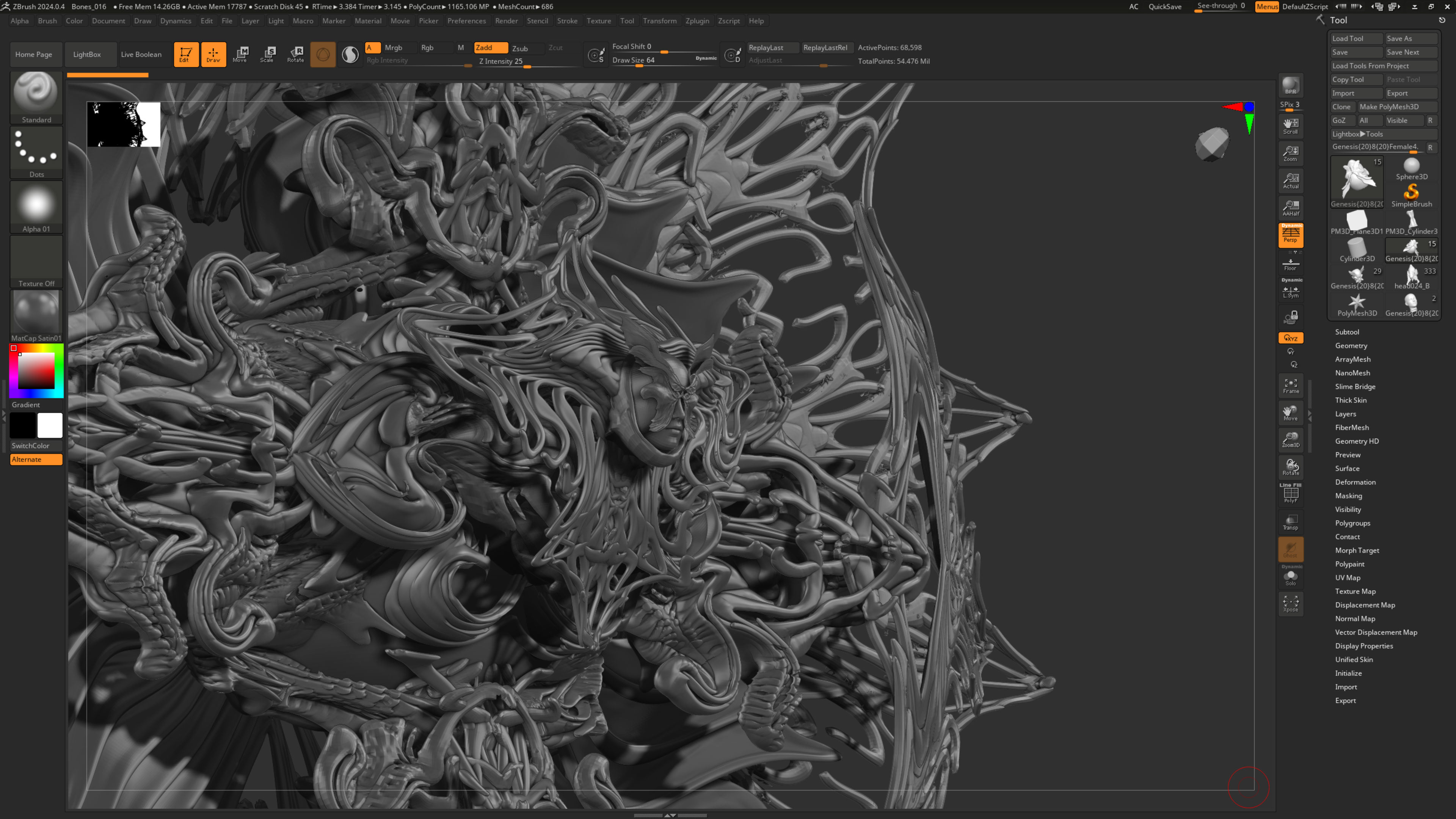This screenshot has height=819, width=1456.
Task: Expand the Geometry section
Action: [1351, 345]
